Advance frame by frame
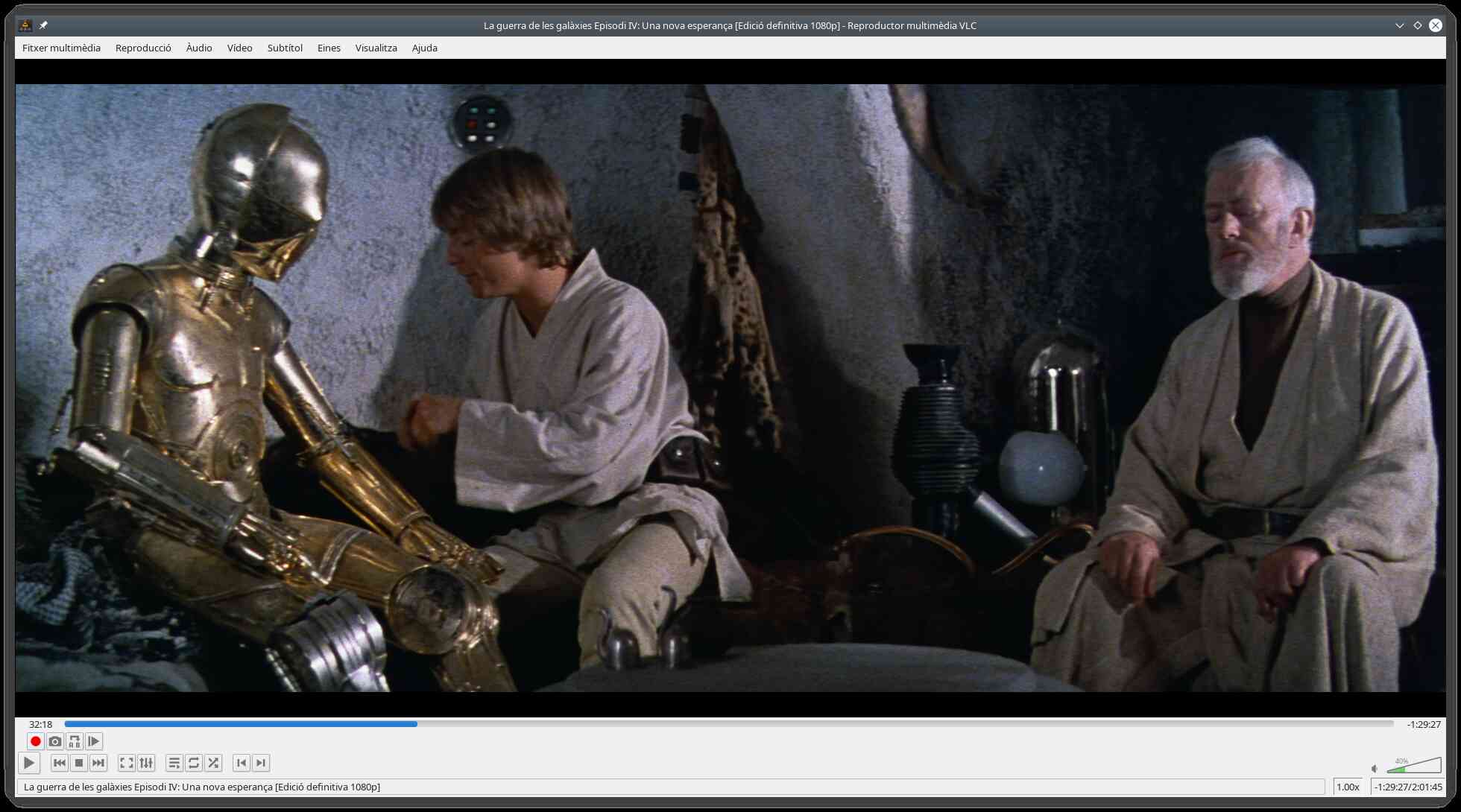This screenshot has height=812, width=1461. (93, 741)
